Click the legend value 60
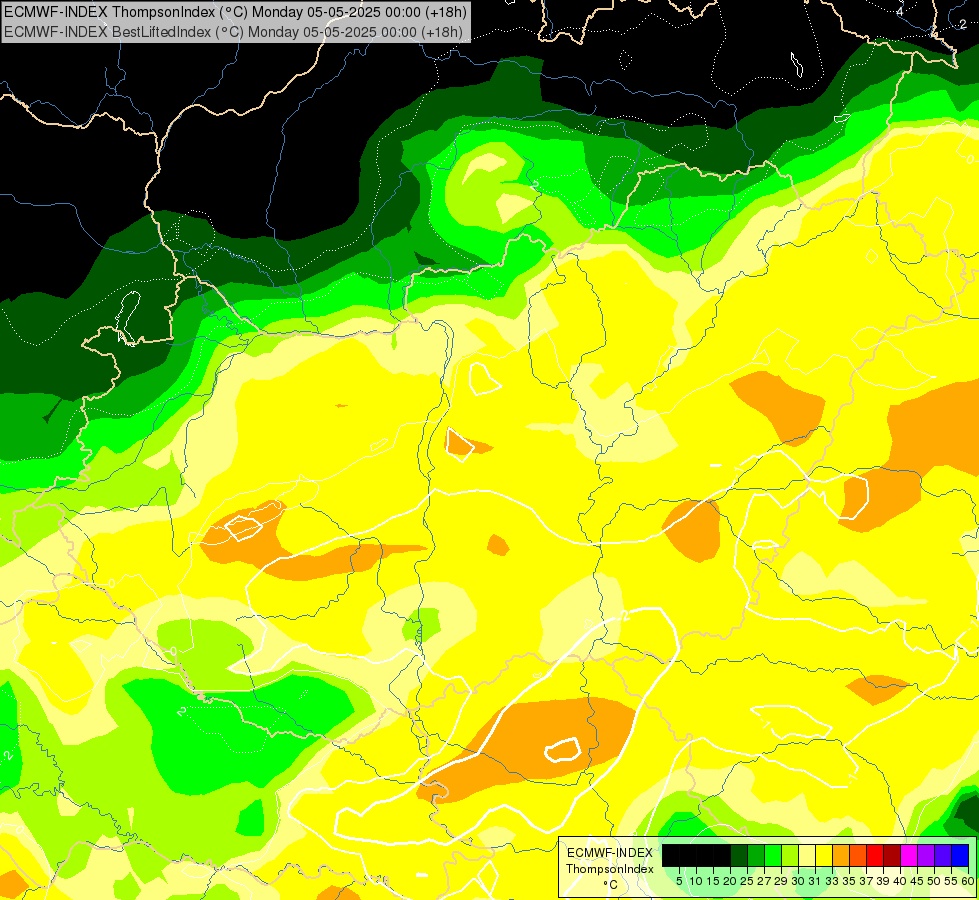The height and width of the screenshot is (900, 979). [968, 881]
